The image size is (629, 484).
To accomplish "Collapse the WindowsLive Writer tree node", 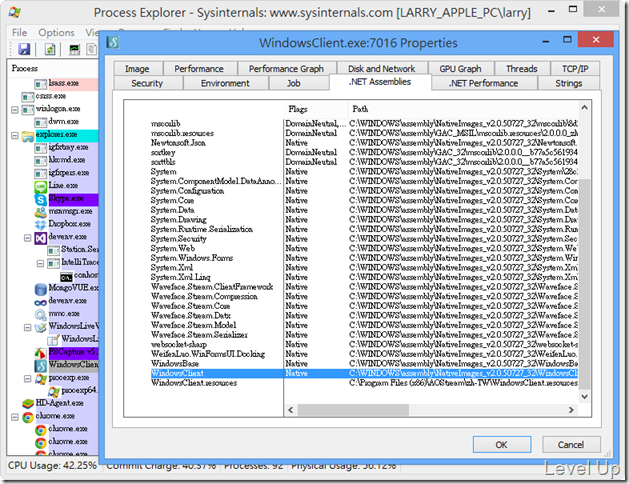I will (x=28, y=327).
